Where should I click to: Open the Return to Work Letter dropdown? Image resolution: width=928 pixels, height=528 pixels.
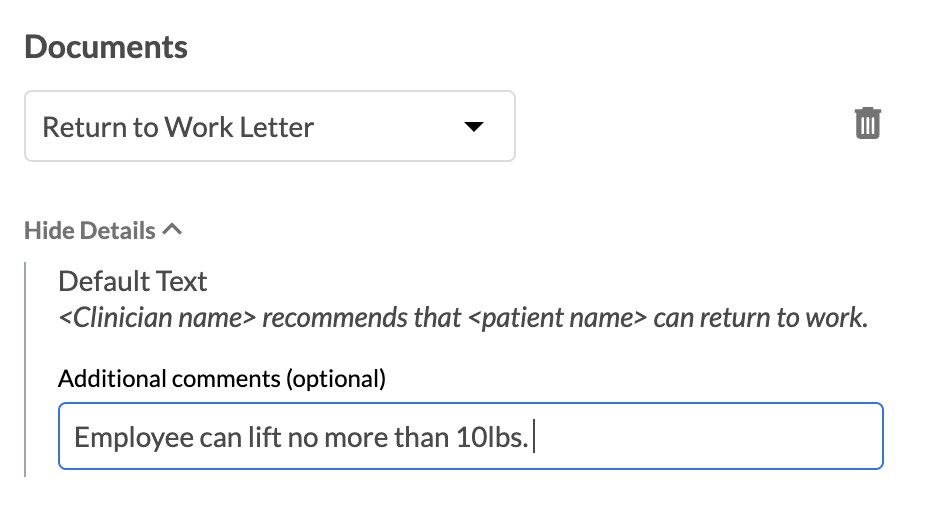click(269, 127)
